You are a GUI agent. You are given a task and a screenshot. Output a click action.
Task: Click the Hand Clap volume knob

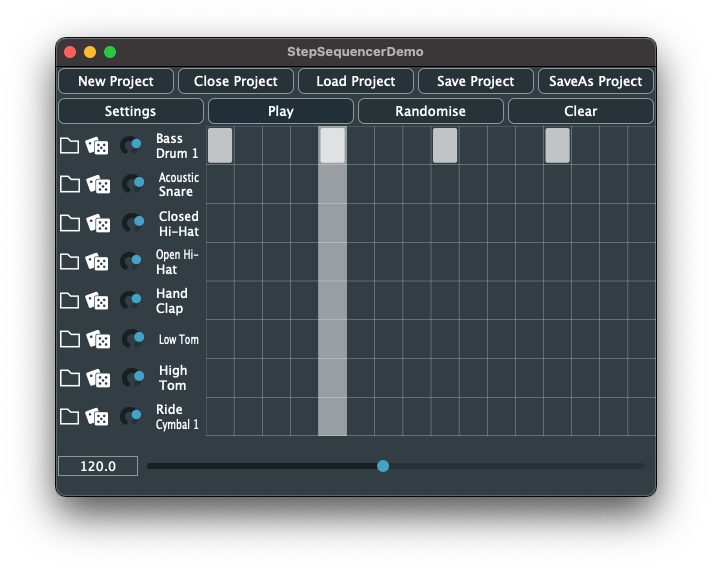[131, 301]
